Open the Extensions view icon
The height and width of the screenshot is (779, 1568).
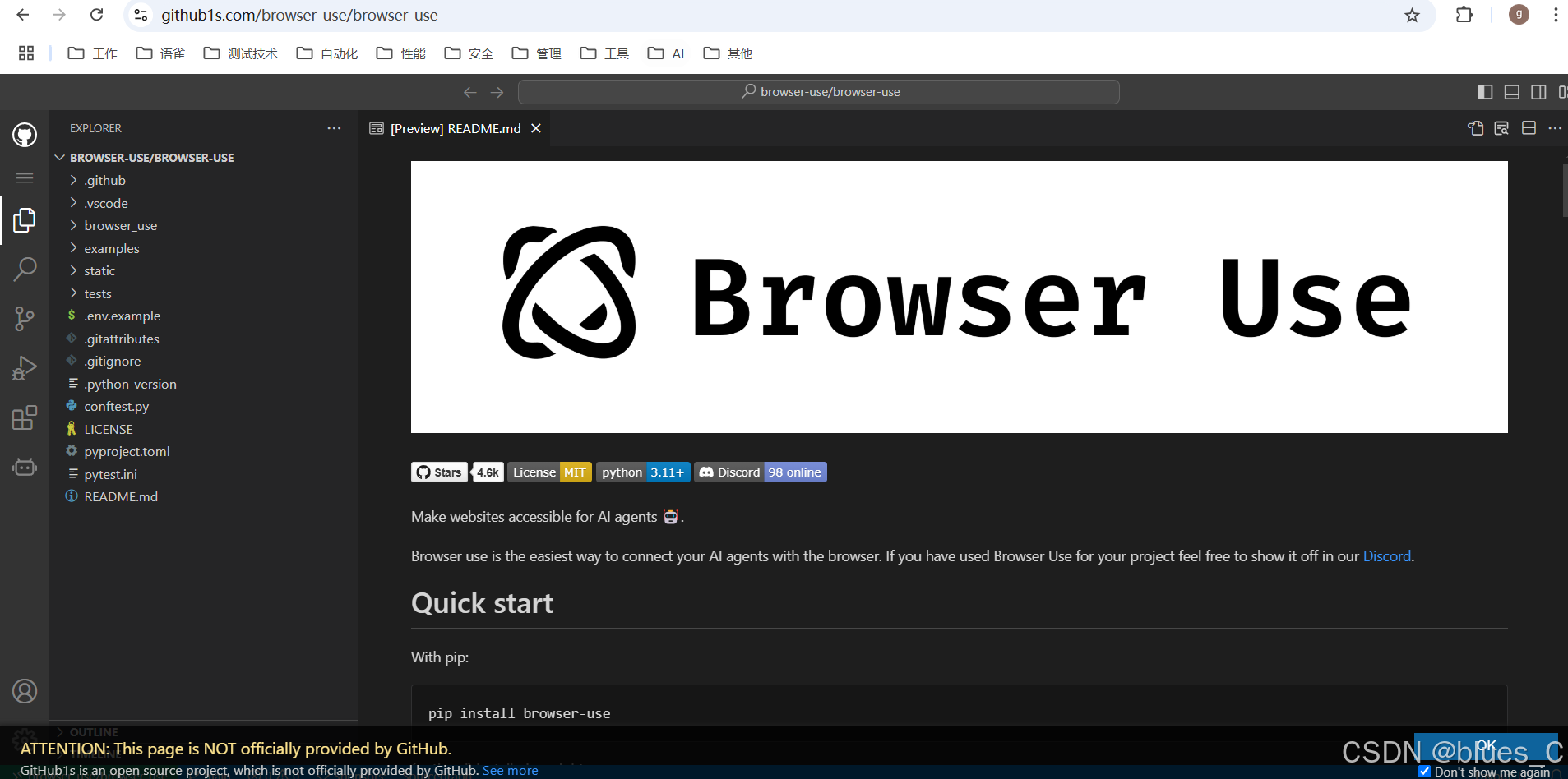tap(25, 417)
